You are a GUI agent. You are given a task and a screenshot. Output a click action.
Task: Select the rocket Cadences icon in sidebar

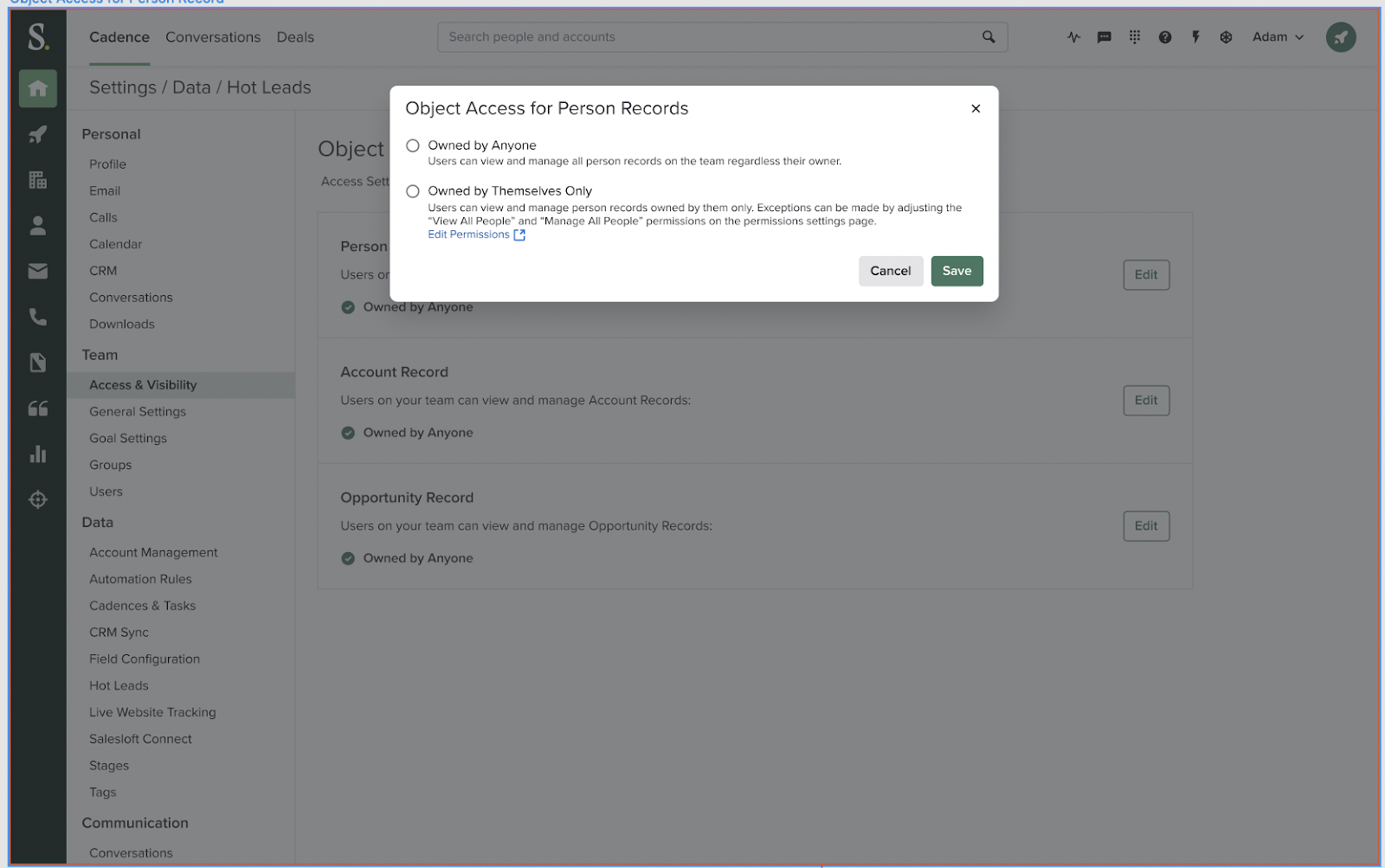click(x=38, y=134)
